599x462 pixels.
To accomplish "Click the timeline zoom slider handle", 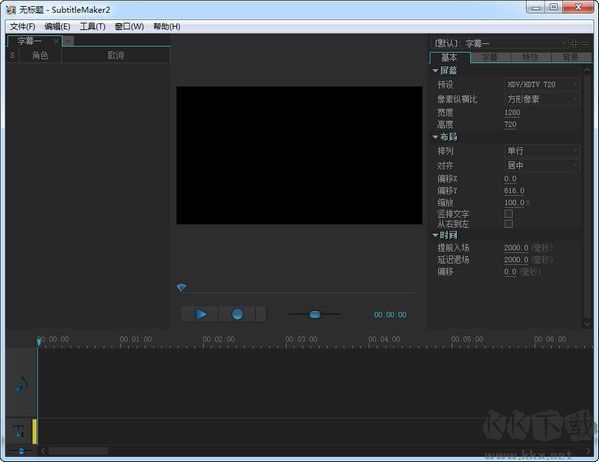I will [x=21, y=451].
